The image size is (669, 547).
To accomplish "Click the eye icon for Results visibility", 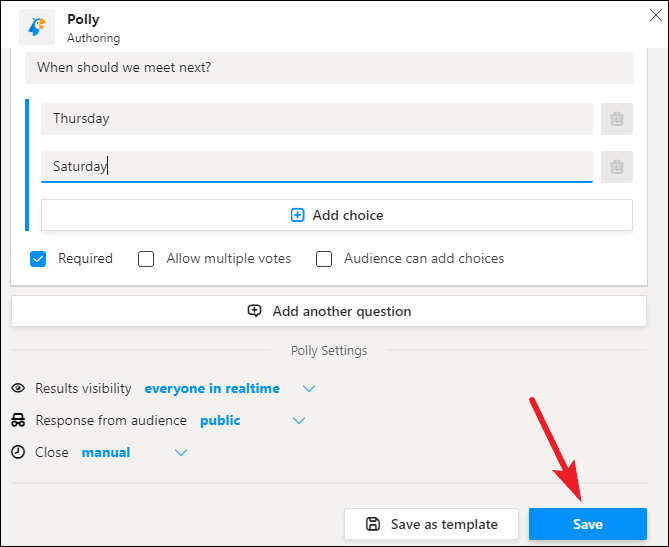I will [18, 388].
